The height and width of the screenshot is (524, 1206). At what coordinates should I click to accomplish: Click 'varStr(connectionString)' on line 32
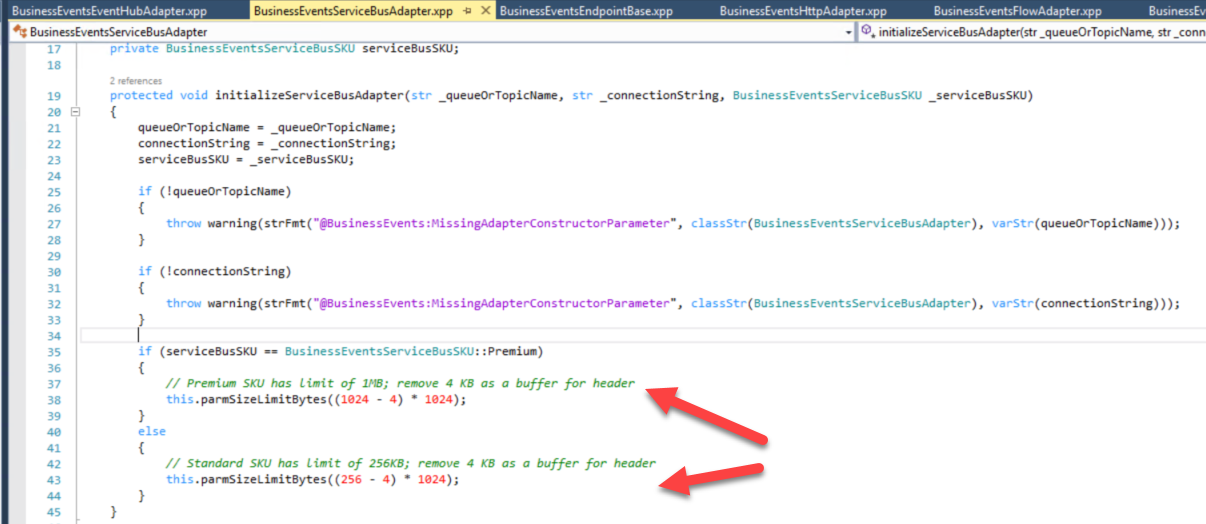[x=1078, y=304]
